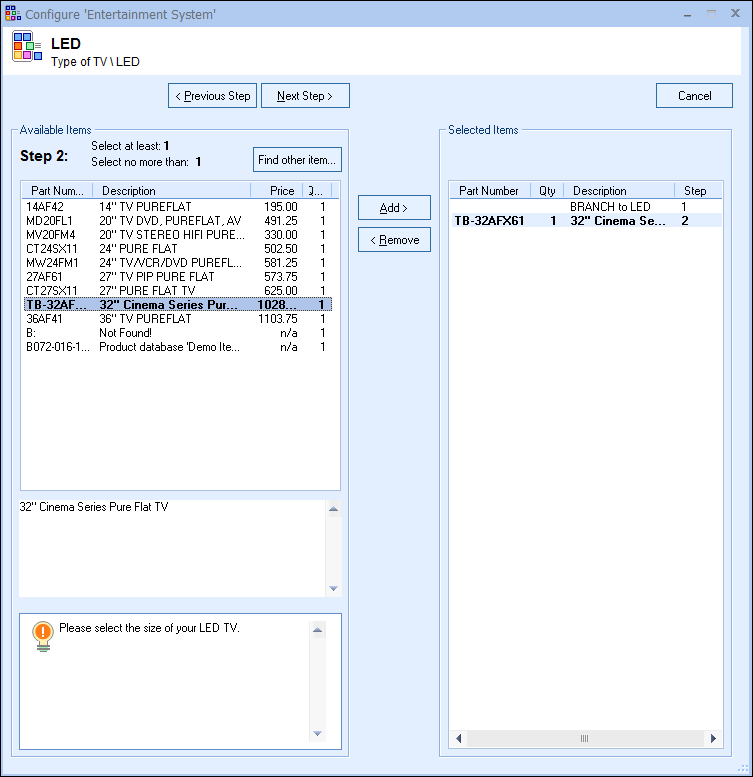Click Selected Items right scroll arrow
Viewport: 753px width, 777px height.
[713, 738]
